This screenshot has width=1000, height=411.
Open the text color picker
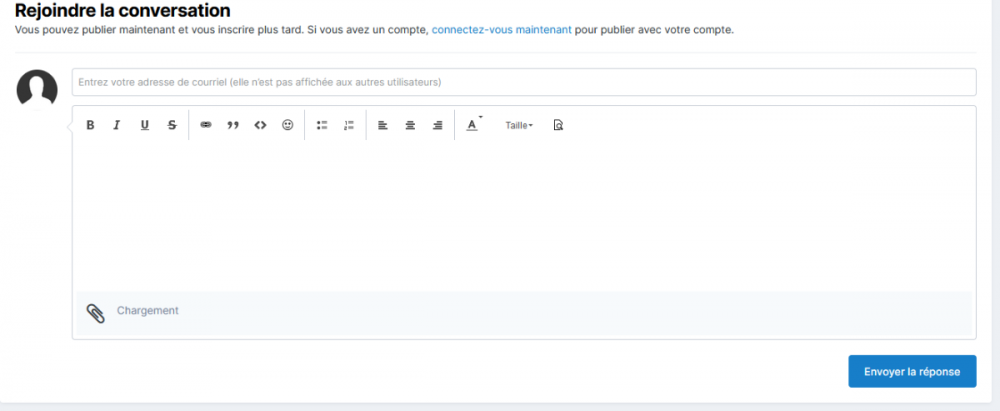pos(473,124)
